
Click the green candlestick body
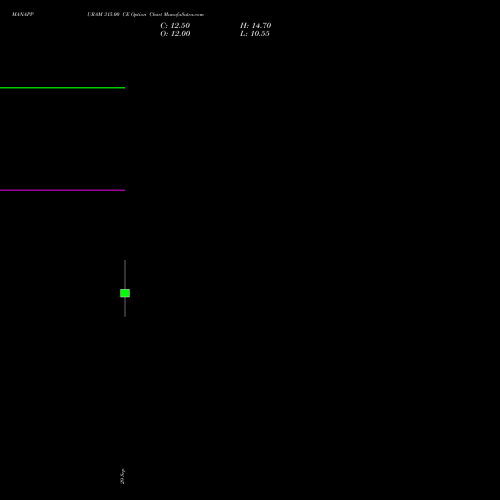pos(125,293)
